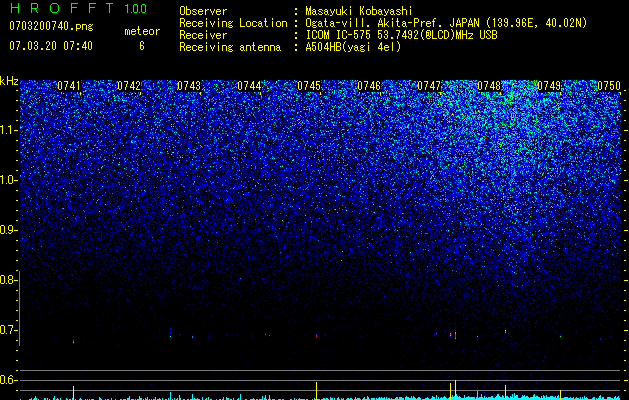Click the 0742 time marker
The width and height of the screenshot is (629, 400).
(x=129, y=86)
